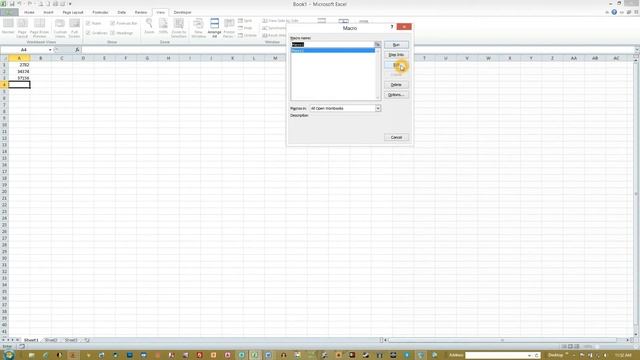The width and height of the screenshot is (640, 360).
Task: Click inside the formula bar
Action: coord(357,50)
